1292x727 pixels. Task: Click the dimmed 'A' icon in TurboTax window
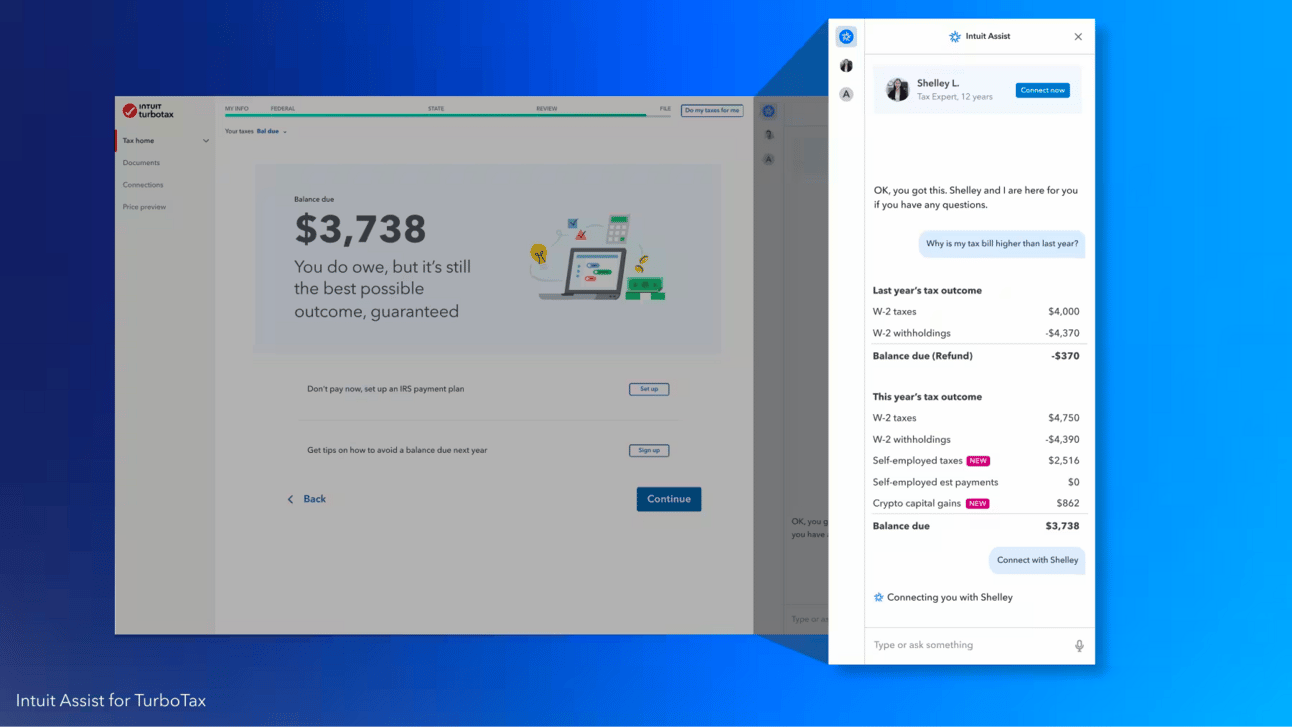768,159
